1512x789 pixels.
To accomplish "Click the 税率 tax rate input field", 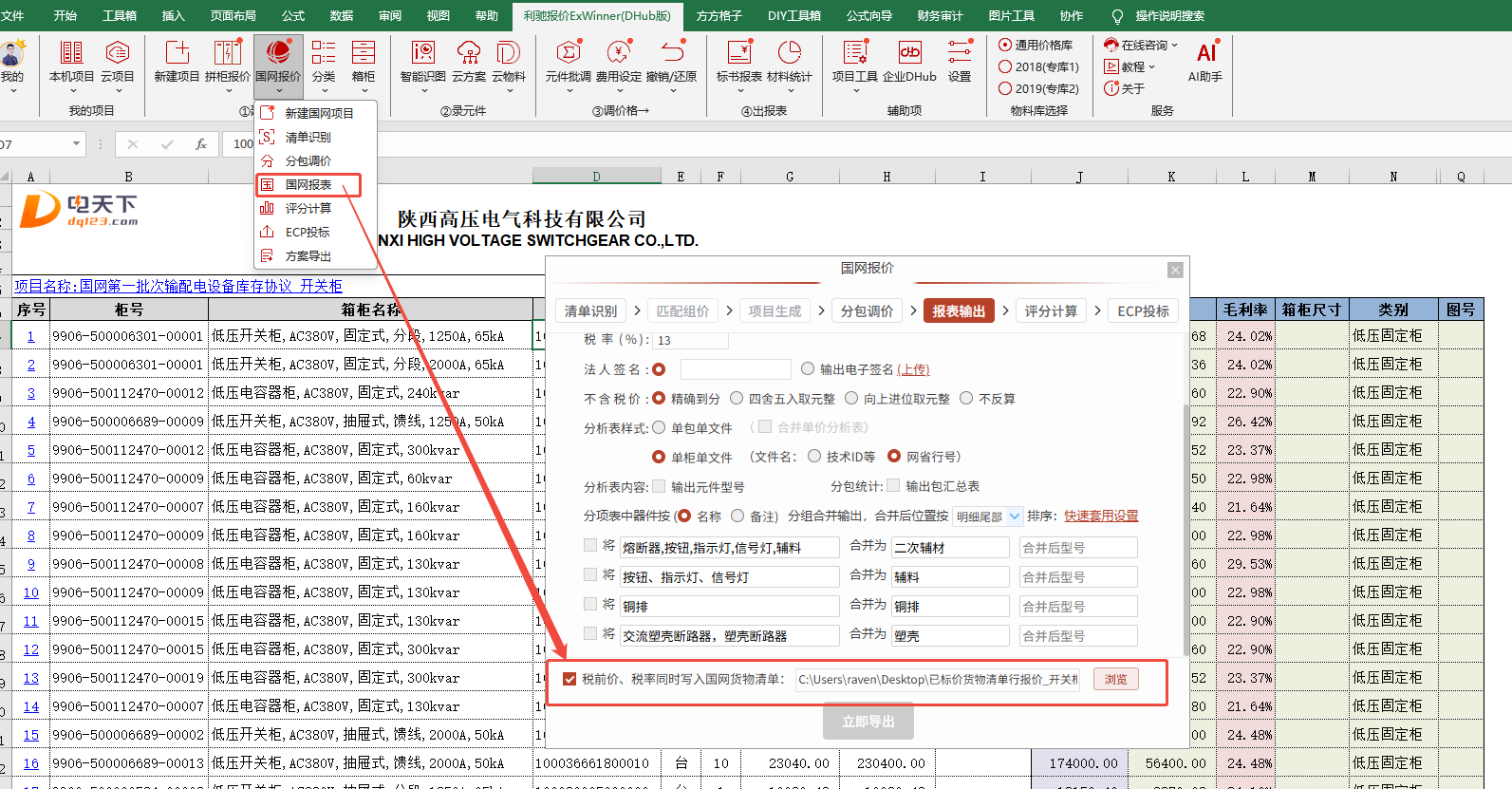I will (x=691, y=340).
